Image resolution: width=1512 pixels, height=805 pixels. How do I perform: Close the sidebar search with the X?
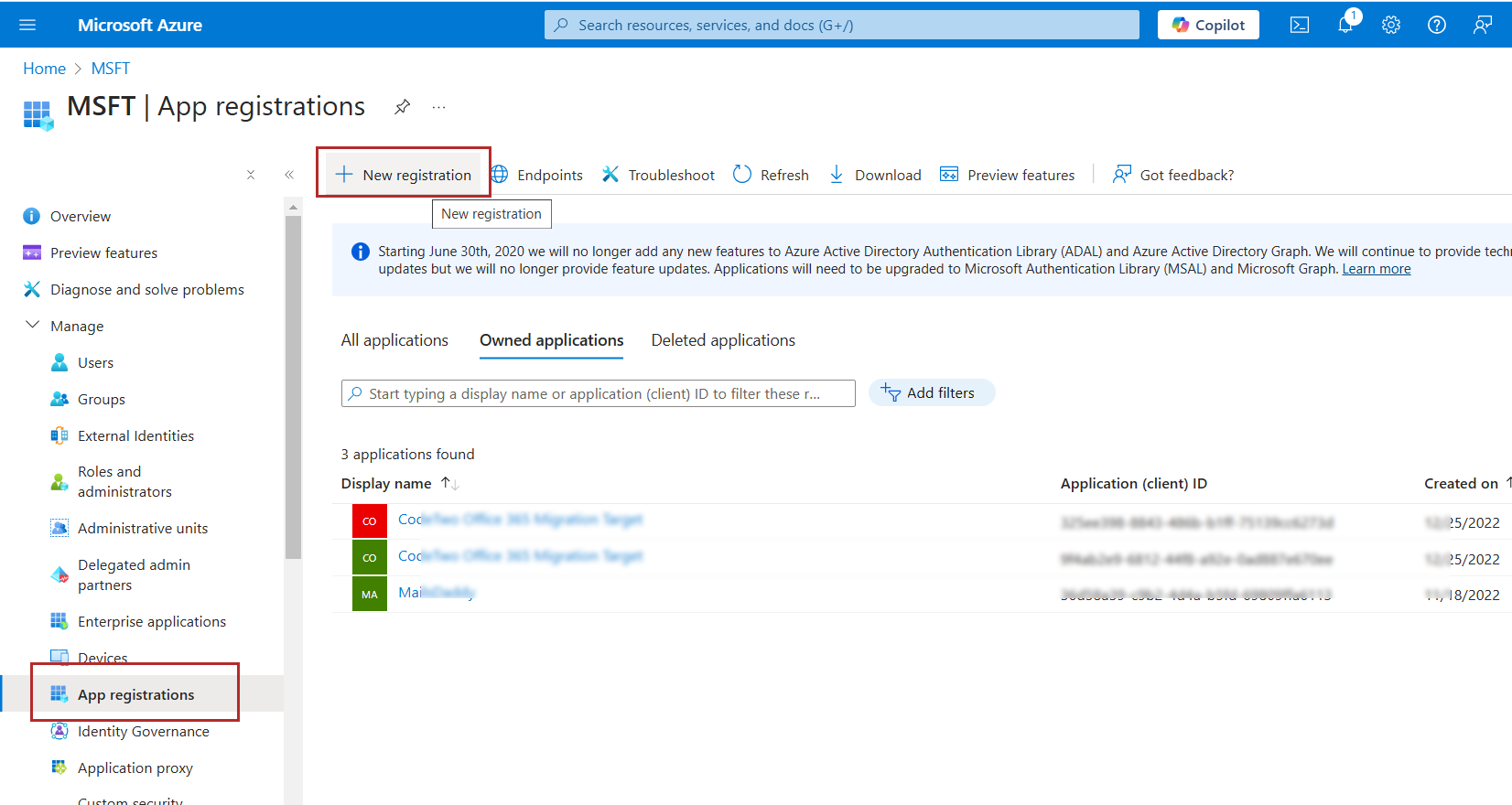[251, 175]
